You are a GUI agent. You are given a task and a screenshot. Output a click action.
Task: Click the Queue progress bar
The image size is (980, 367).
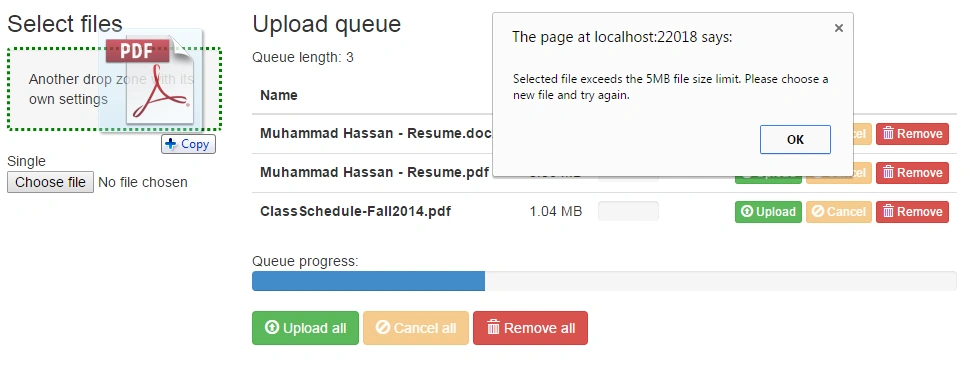coord(604,281)
